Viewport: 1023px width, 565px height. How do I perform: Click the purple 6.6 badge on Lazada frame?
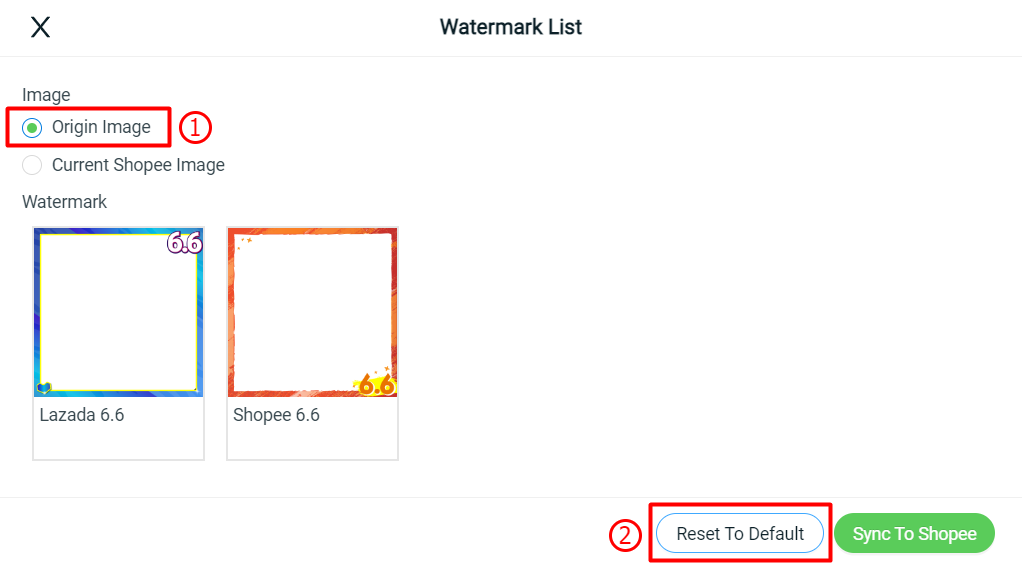coord(185,243)
